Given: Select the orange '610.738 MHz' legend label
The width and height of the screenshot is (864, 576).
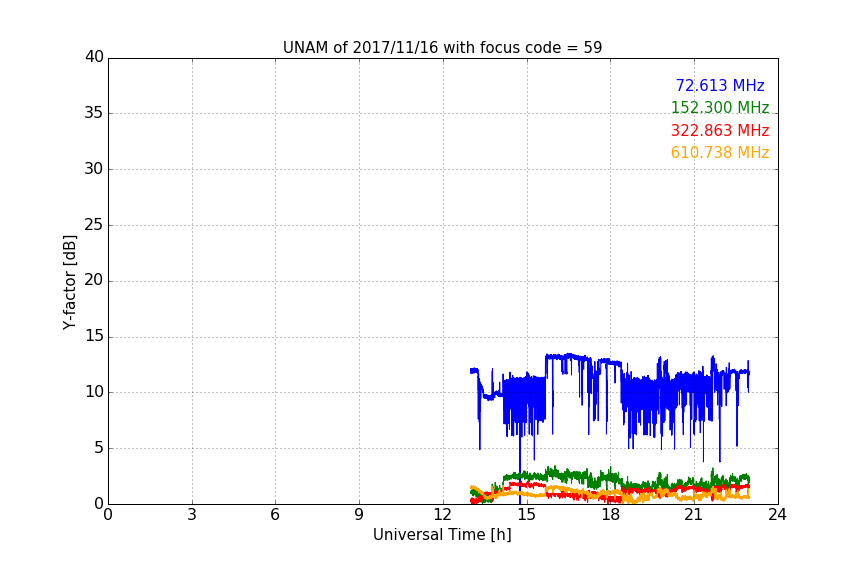Looking at the screenshot, I should coord(720,153).
